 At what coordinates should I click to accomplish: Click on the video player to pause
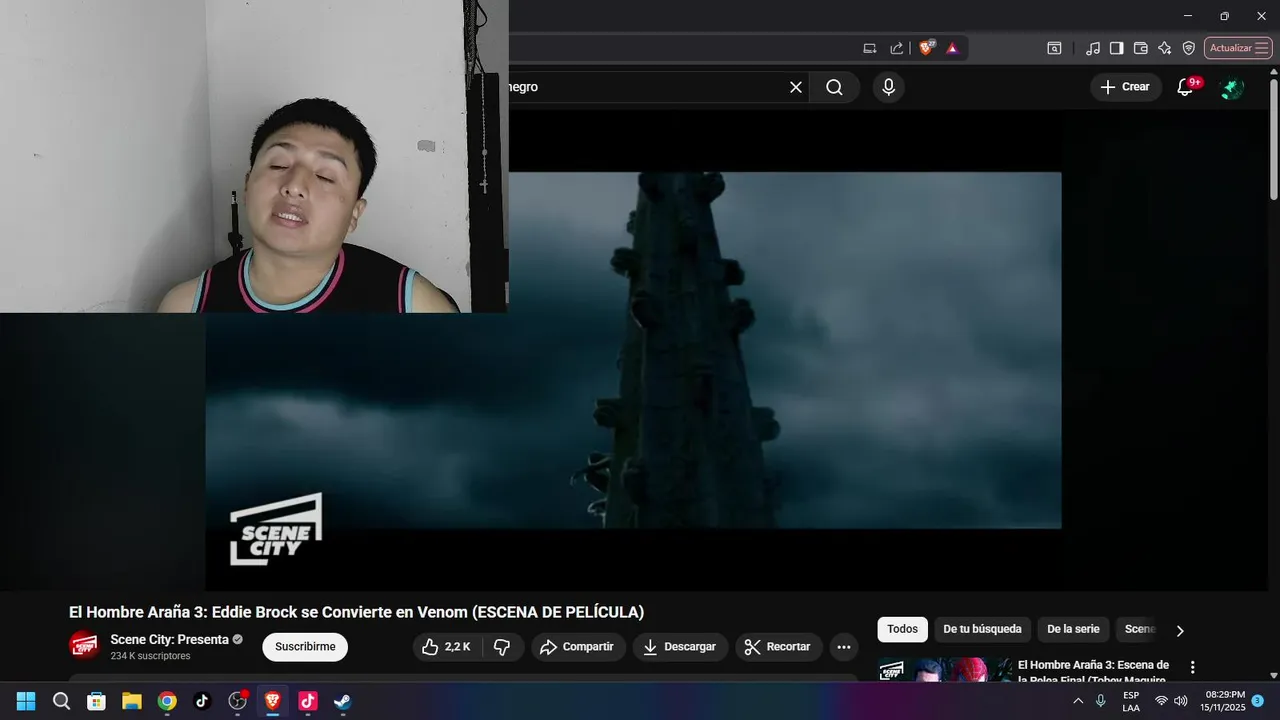tap(633, 350)
